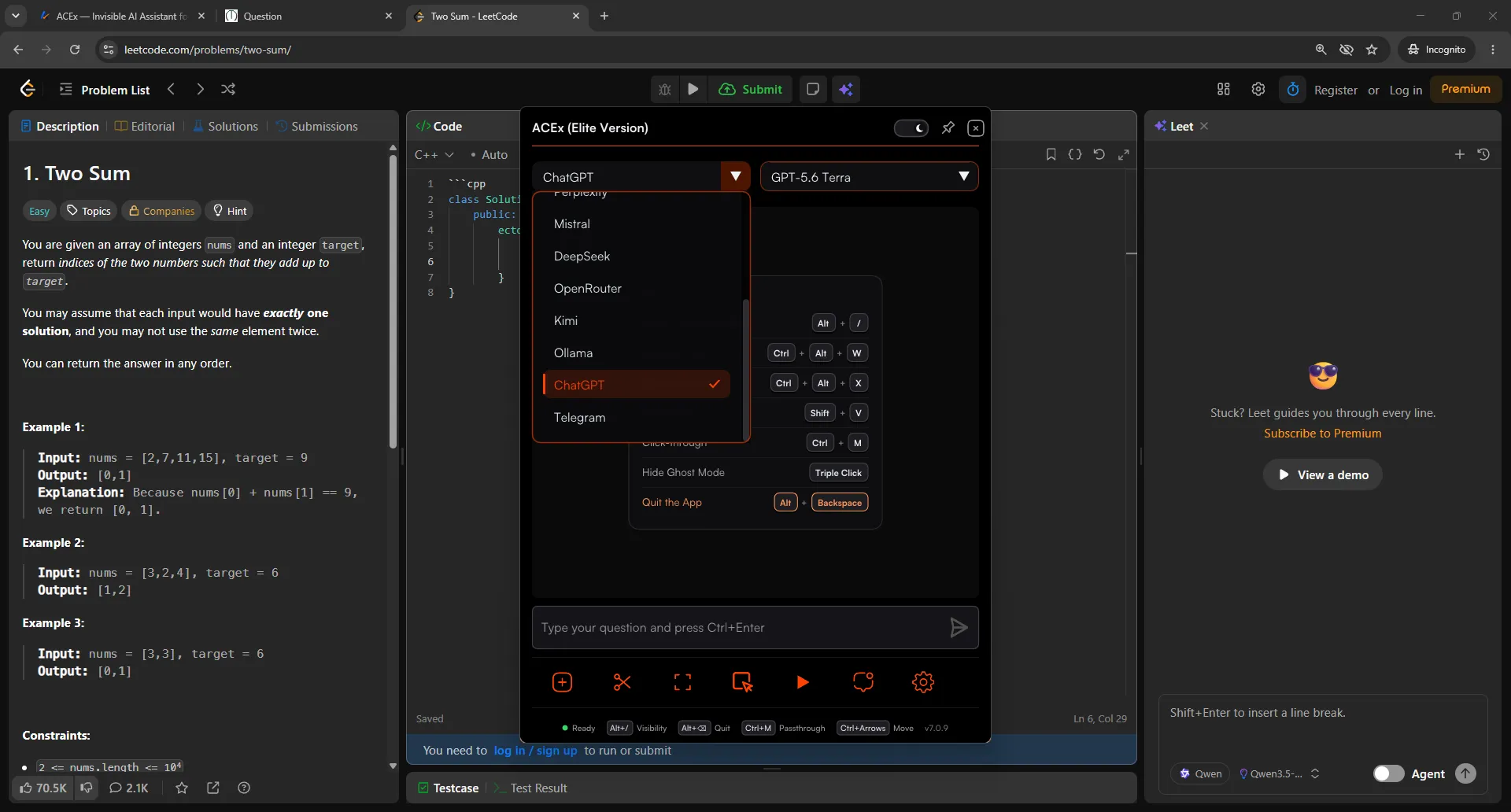Open LeetCode layout grid icon

click(1224, 89)
